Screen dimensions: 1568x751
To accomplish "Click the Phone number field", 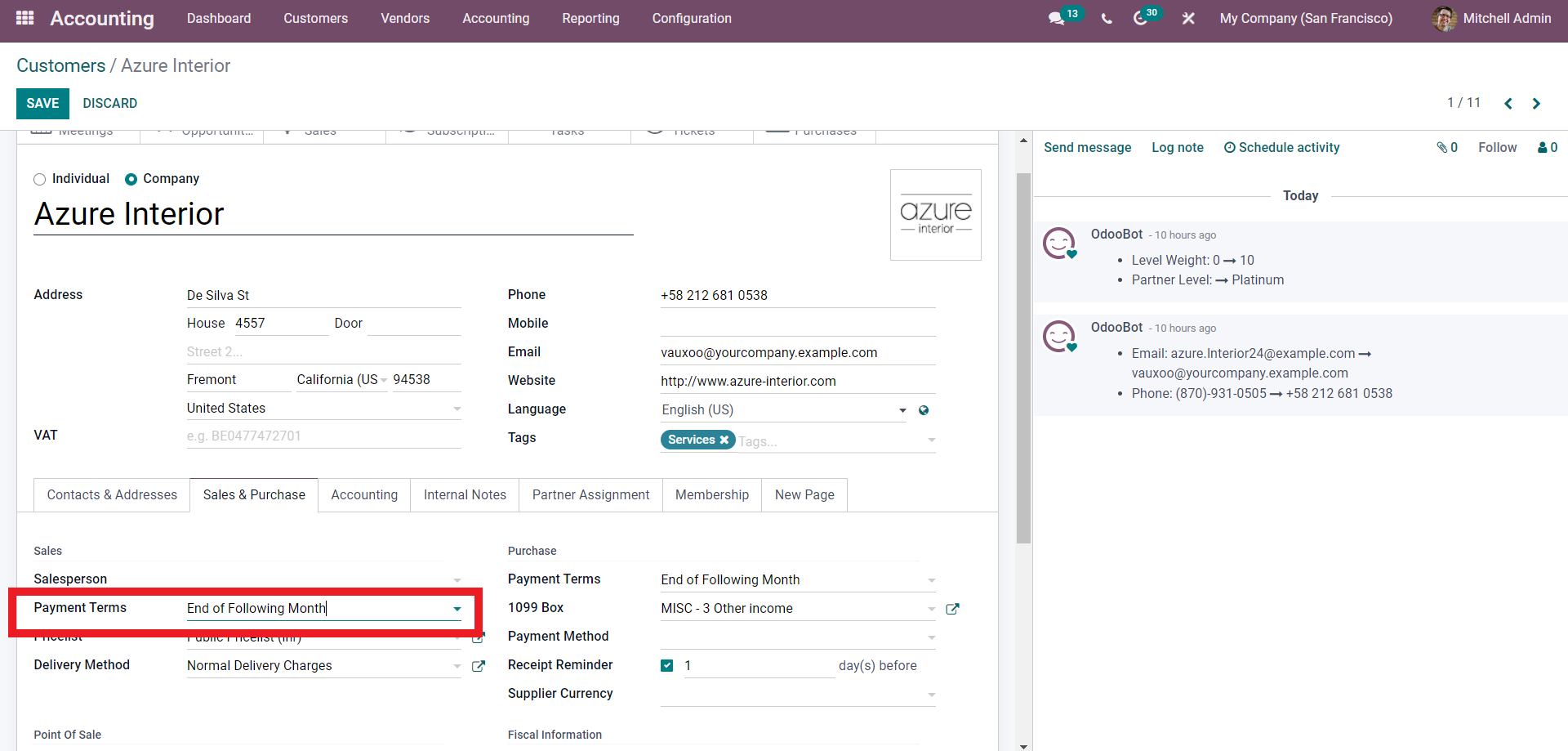I will click(798, 295).
